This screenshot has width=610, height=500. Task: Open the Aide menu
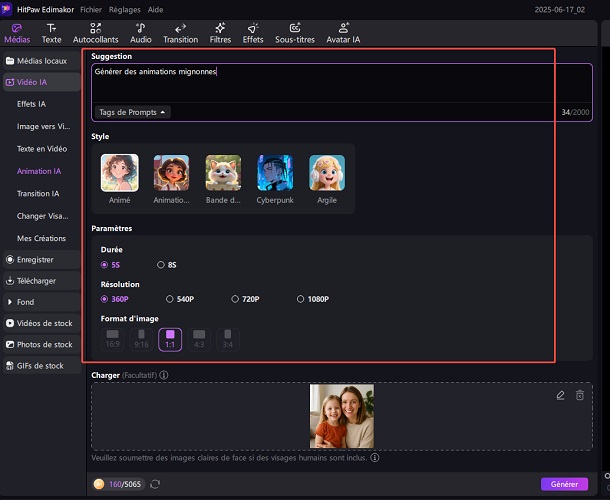coord(155,10)
